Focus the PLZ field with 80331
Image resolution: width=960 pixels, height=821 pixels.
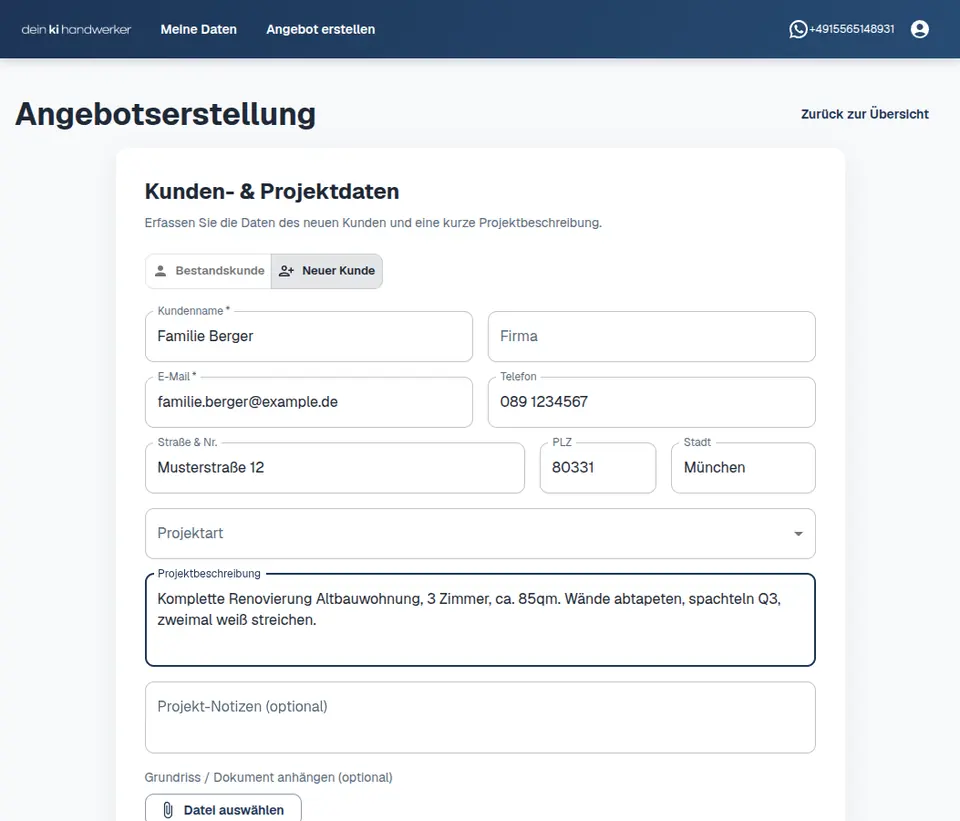598,468
